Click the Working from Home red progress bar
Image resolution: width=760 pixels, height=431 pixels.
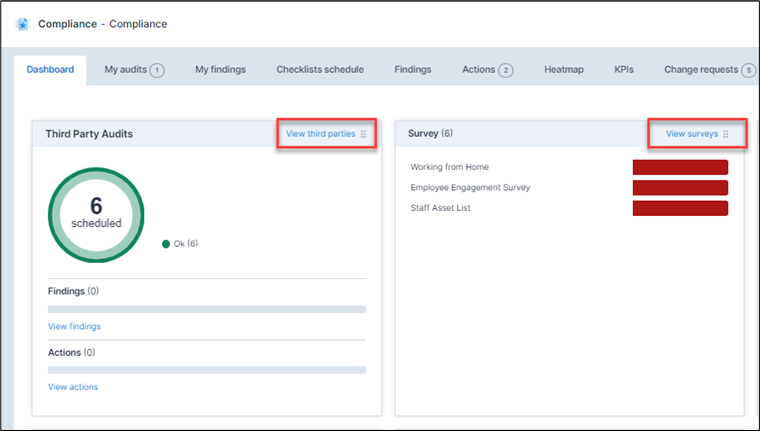coord(680,167)
